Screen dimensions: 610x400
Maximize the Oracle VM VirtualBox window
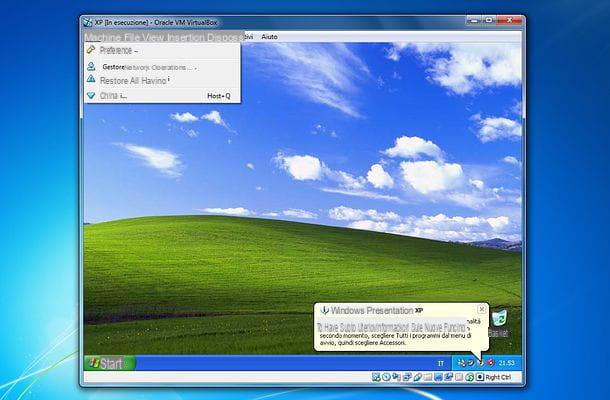(489, 20)
